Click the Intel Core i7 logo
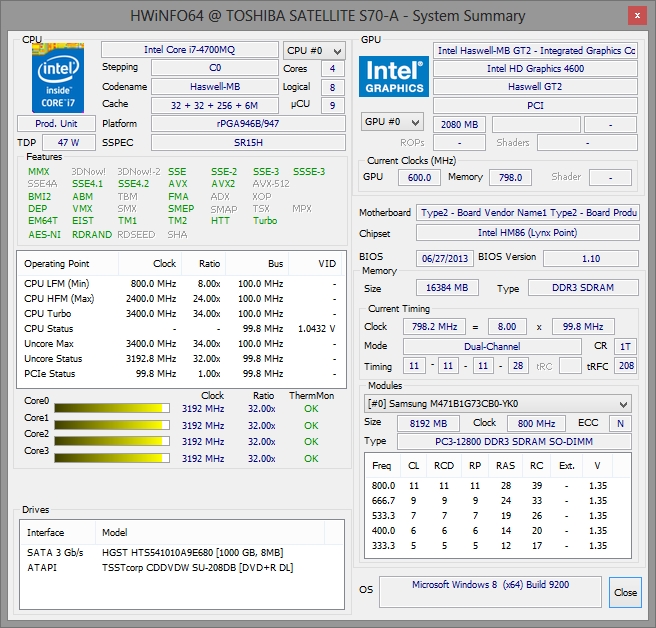This screenshot has height=628, width=656. (58, 78)
